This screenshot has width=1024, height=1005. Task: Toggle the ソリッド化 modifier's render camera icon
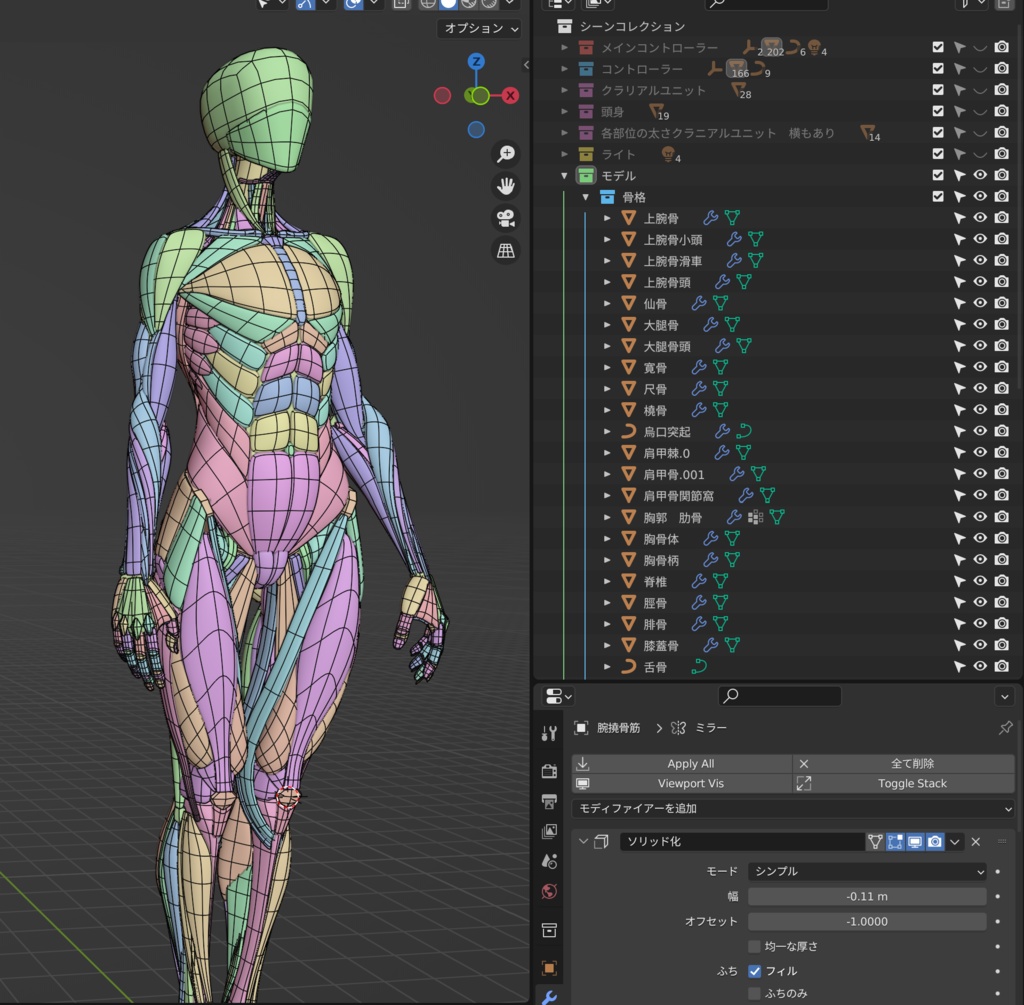(x=935, y=842)
